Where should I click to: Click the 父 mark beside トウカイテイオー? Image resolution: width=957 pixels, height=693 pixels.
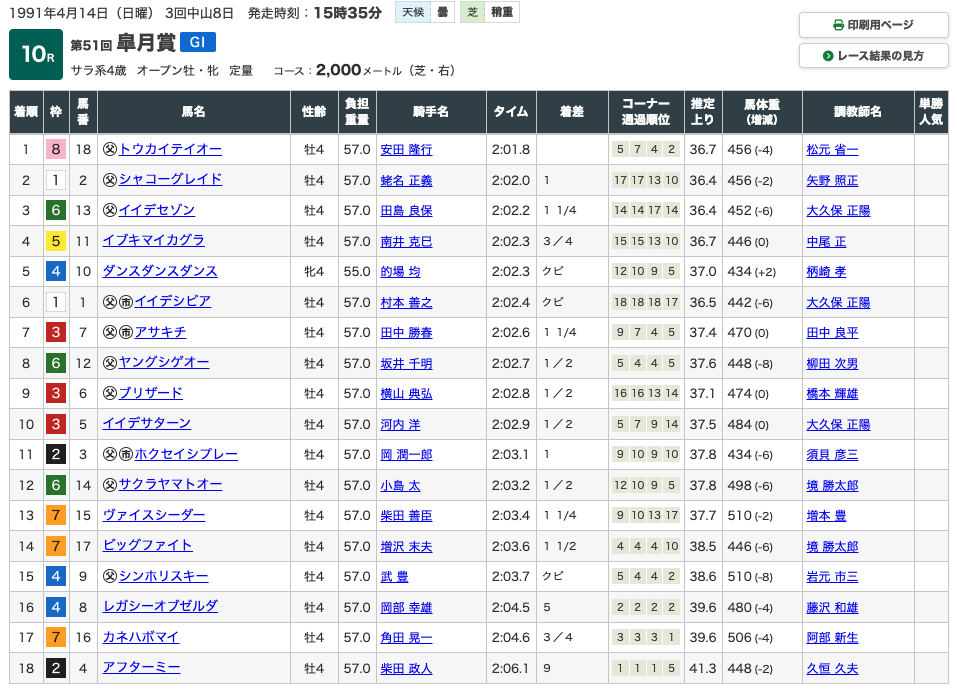tap(110, 149)
